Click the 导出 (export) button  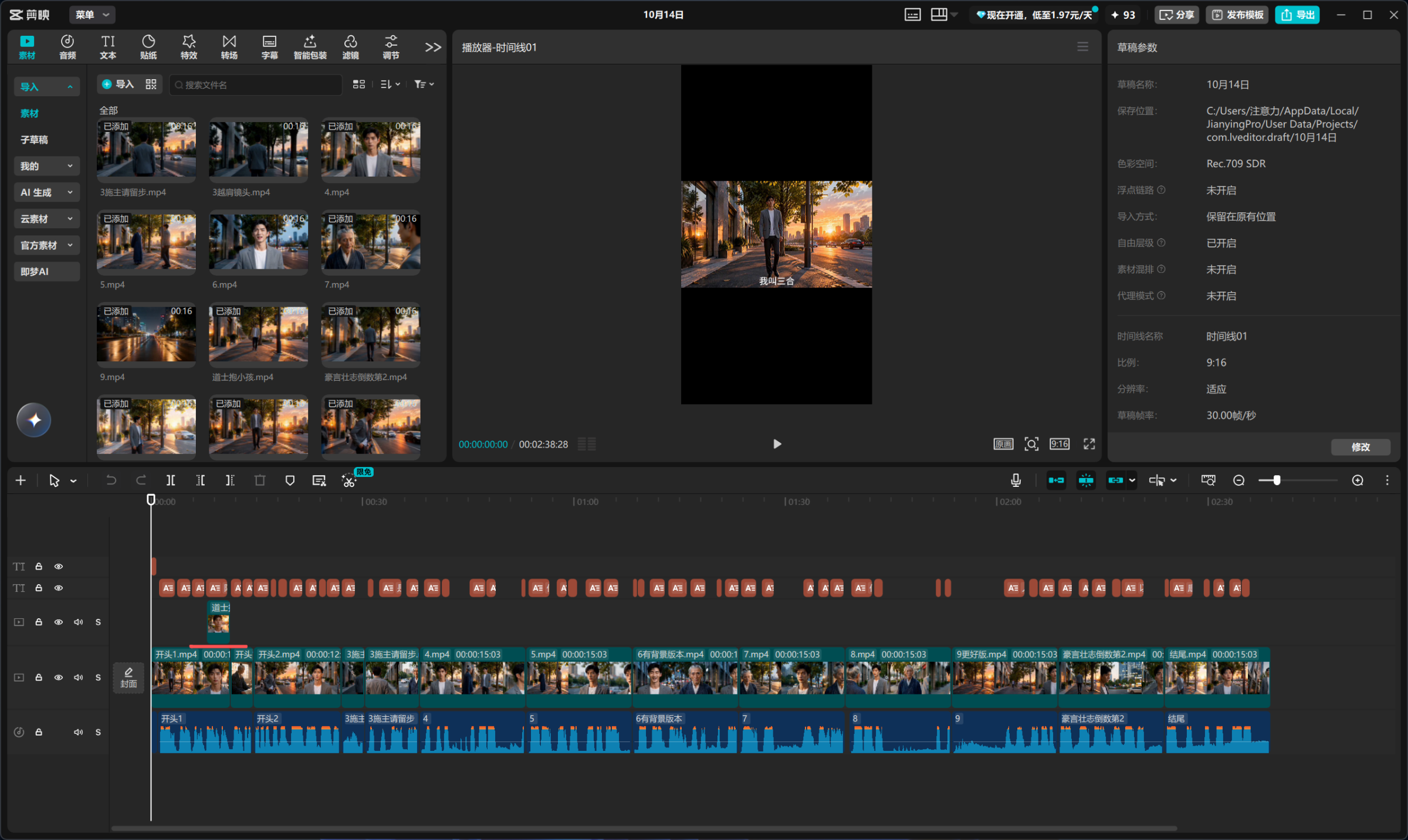1297,15
